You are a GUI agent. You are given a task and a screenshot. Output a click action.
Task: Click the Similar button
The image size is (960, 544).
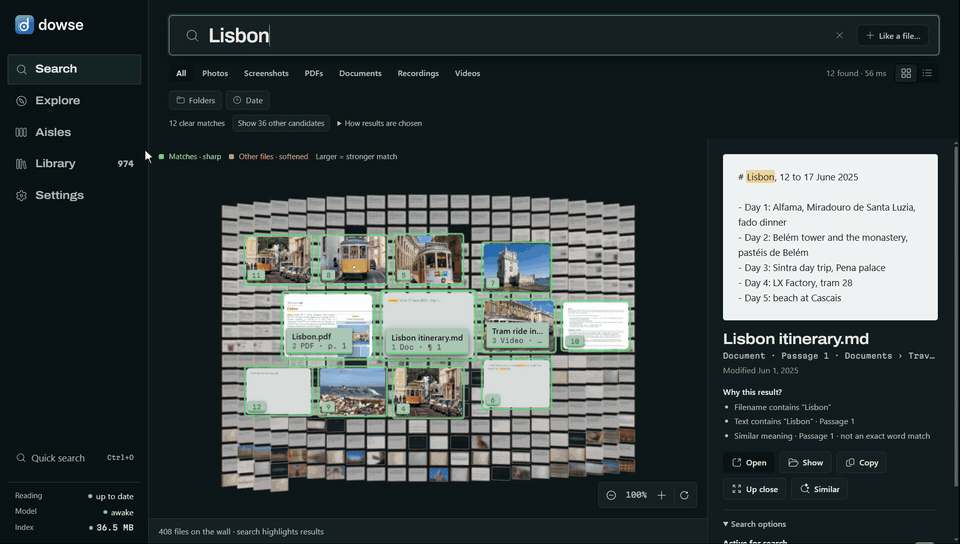coord(819,489)
